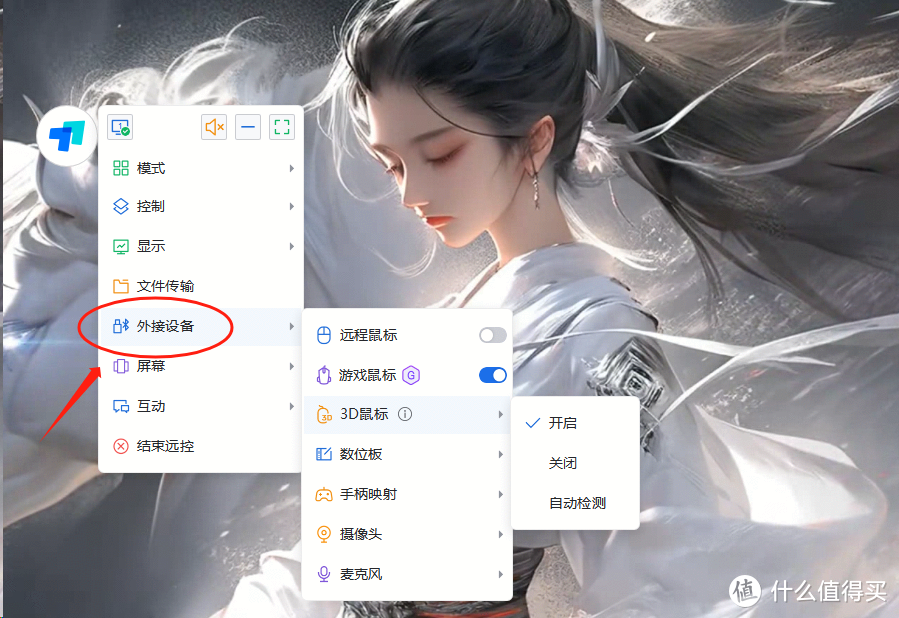Select the checked 开启 option
The height and width of the screenshot is (618, 899).
575,423
